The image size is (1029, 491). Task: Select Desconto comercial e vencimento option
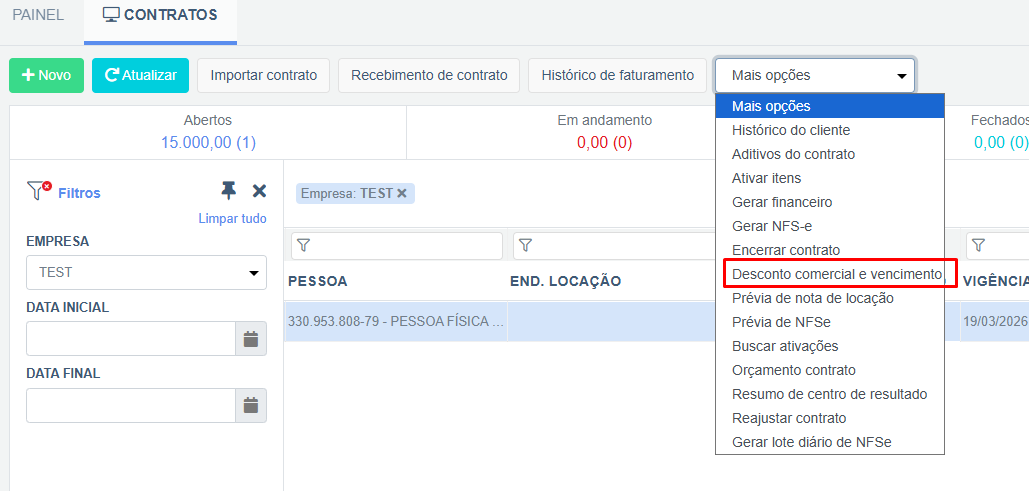tap(836, 274)
